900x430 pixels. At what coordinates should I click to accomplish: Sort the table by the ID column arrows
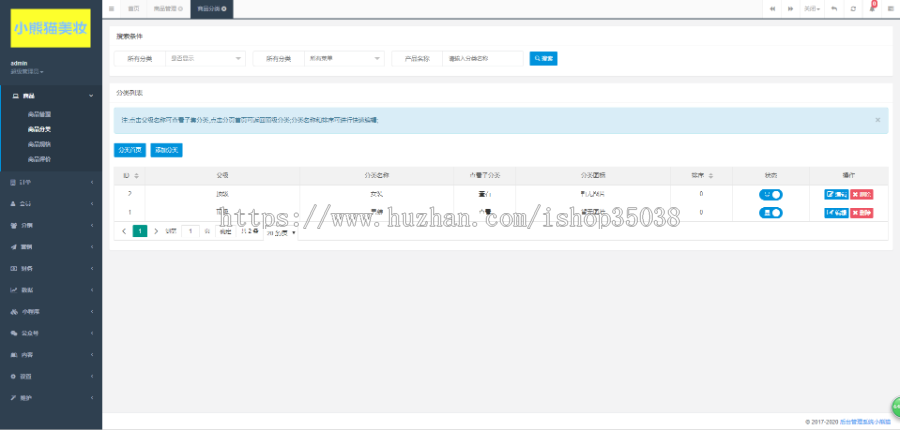pos(137,175)
